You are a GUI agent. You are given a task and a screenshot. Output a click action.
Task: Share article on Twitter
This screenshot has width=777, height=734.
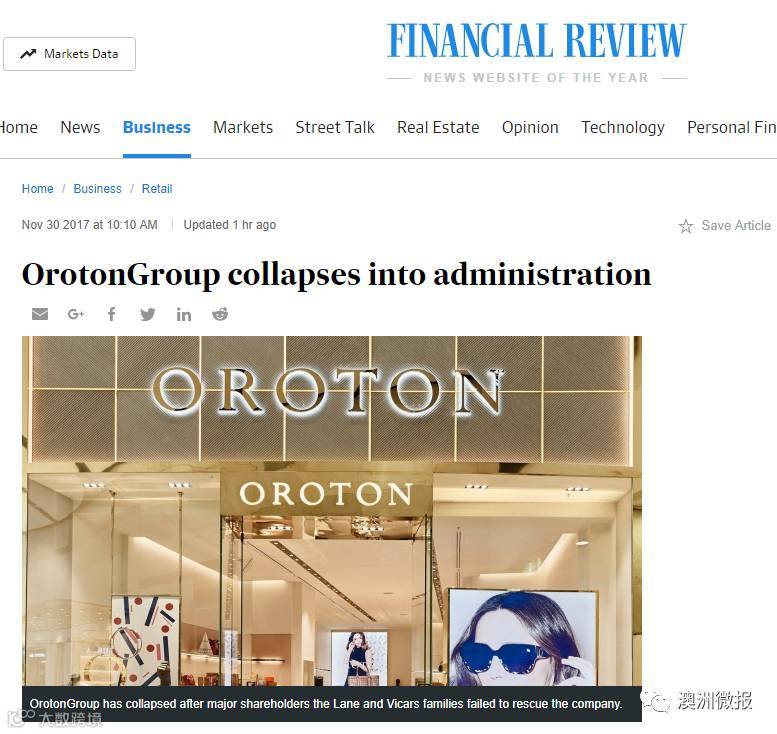coord(148,314)
